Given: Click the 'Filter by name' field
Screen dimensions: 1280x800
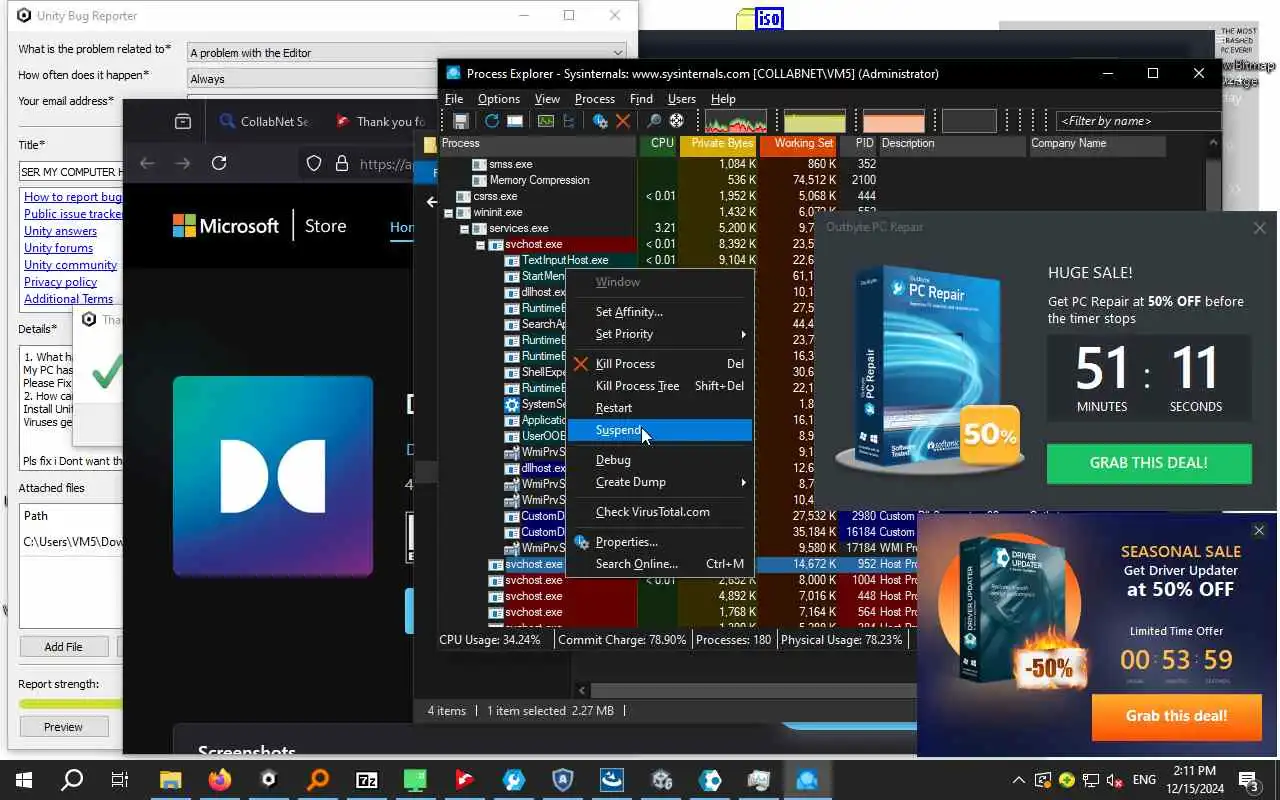Looking at the screenshot, I should [1138, 121].
